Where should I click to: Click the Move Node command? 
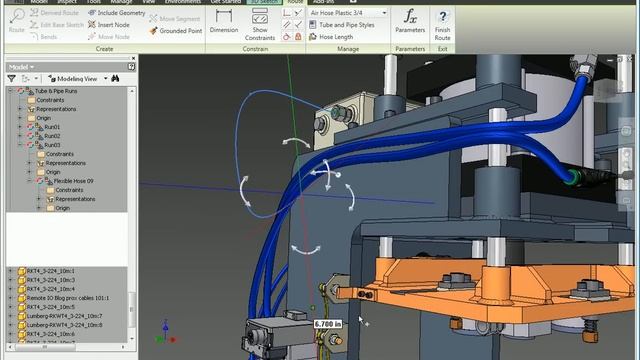(109, 37)
